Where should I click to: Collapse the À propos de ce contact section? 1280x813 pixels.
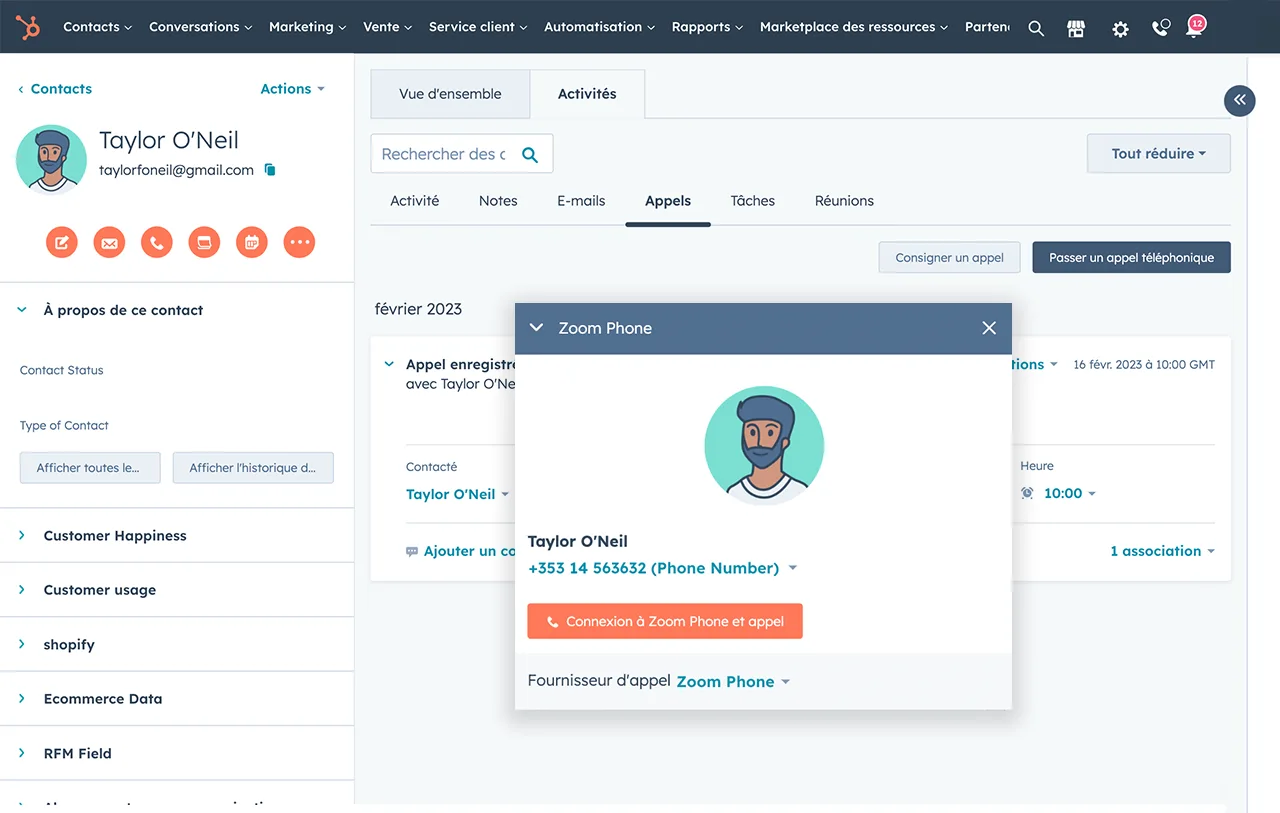(x=22, y=310)
